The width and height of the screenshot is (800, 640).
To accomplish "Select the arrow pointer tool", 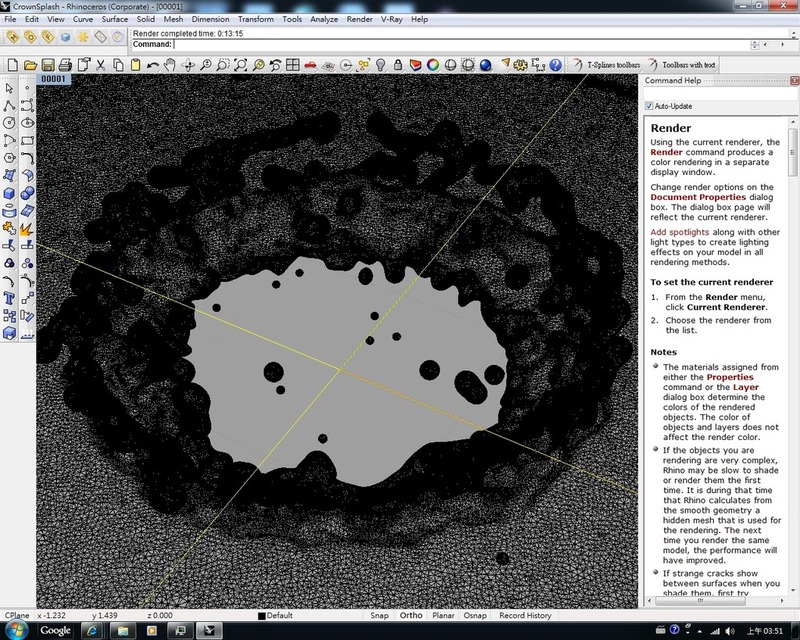I will [9, 88].
